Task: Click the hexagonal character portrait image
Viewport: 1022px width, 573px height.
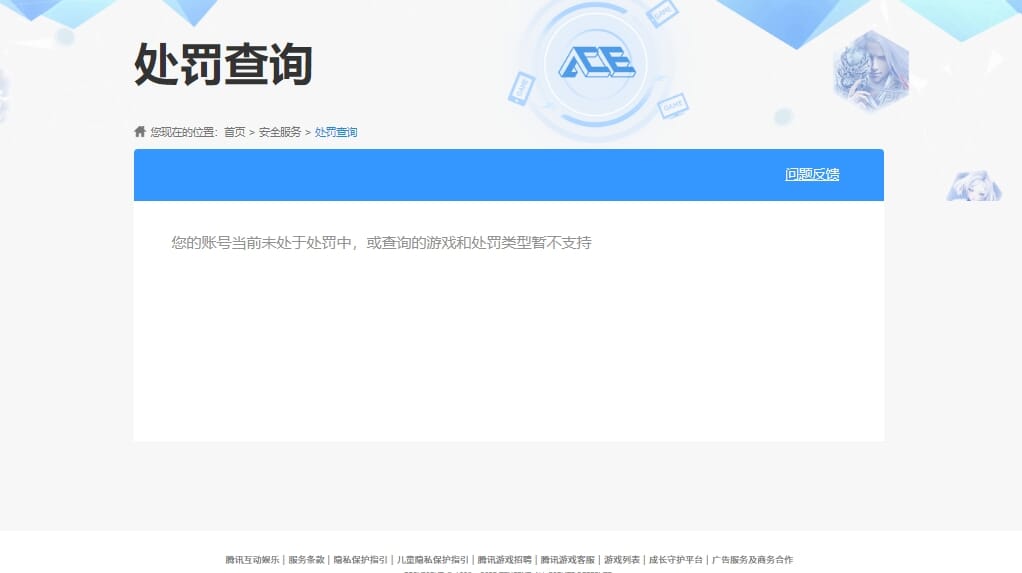Action: (871, 71)
